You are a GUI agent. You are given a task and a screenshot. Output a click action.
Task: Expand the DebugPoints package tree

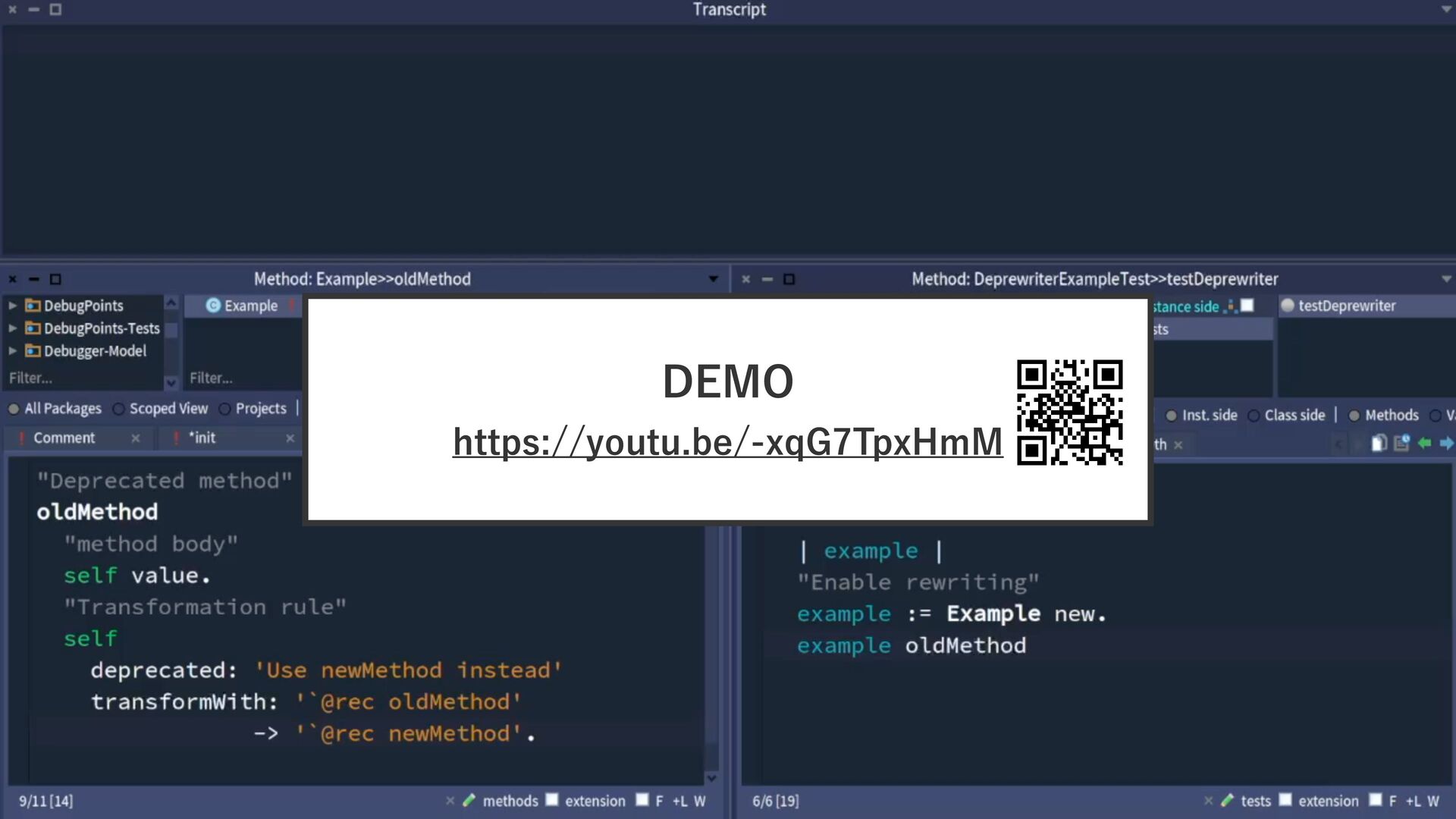click(12, 306)
